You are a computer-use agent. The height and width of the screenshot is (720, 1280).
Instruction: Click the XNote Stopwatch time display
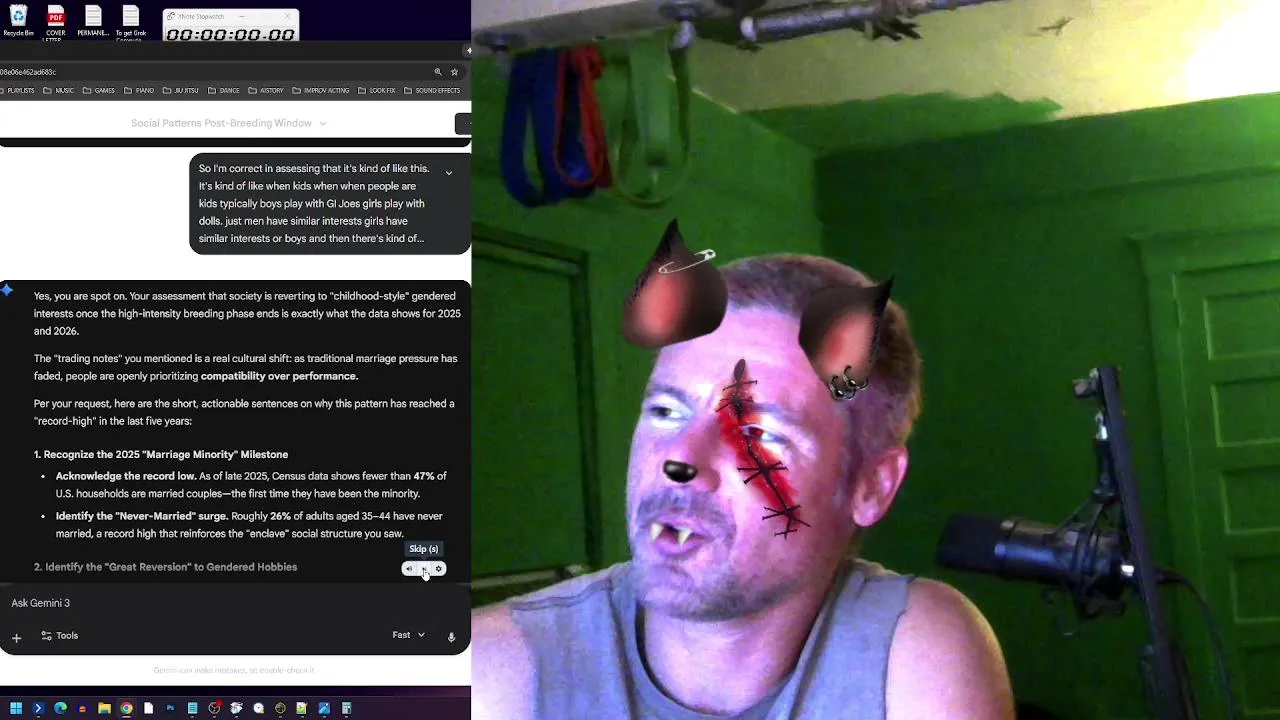pyautogui.click(x=231, y=34)
